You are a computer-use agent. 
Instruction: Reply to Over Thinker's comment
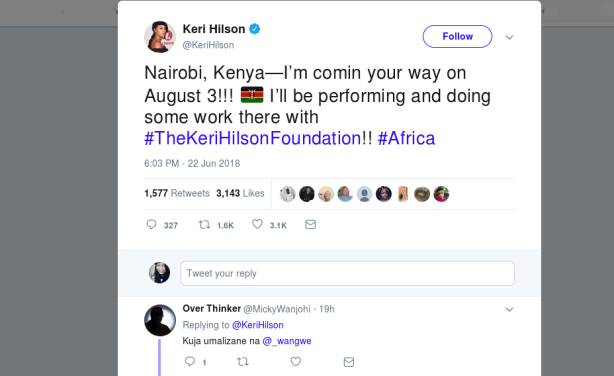pyautogui.click(x=190, y=361)
